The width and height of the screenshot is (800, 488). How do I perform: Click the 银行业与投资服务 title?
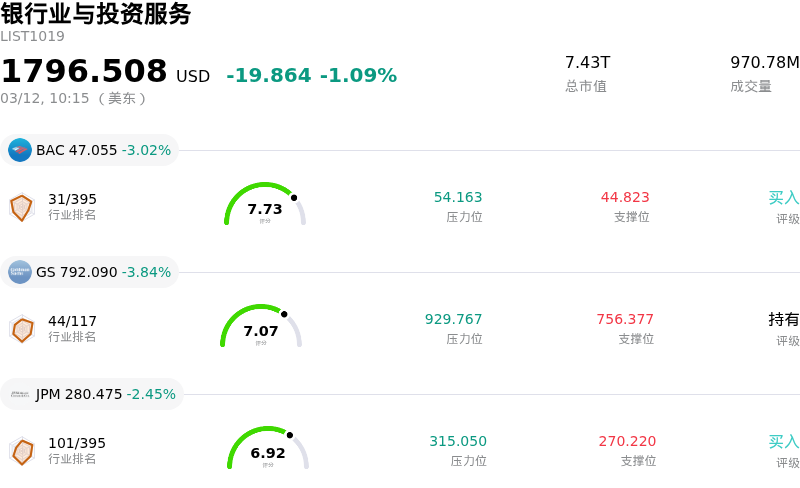pyautogui.click(x=96, y=14)
